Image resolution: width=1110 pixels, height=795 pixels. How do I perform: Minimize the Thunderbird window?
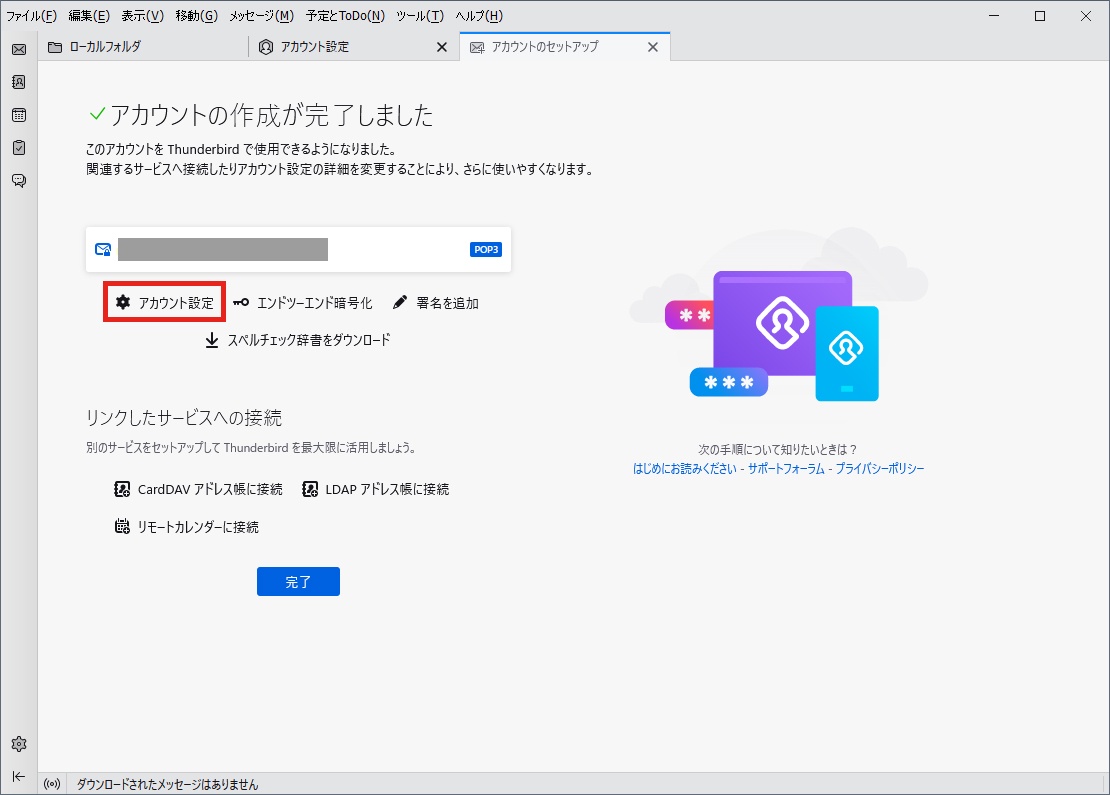(x=994, y=16)
